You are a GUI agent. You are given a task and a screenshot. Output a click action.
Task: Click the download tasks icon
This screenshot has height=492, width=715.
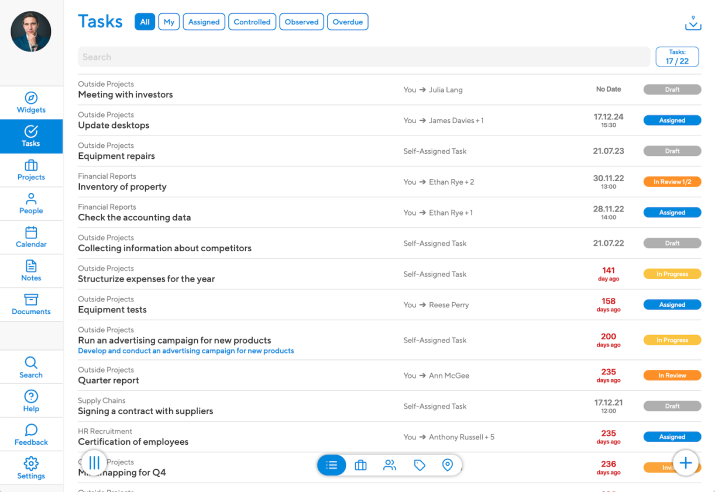(x=692, y=23)
